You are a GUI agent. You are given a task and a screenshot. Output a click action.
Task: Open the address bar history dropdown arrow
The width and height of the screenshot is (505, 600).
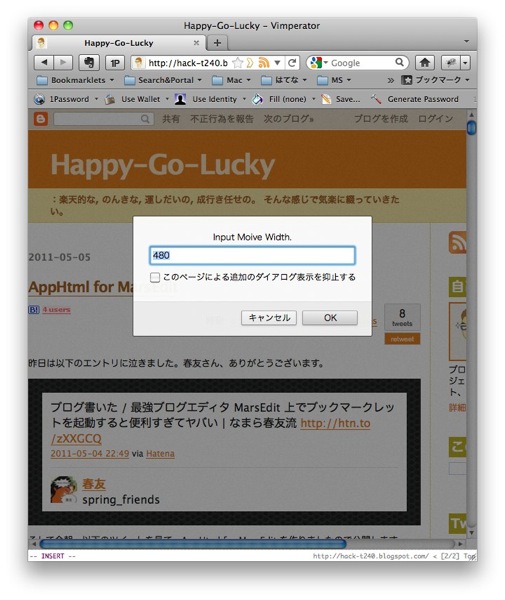pyautogui.click(x=277, y=63)
